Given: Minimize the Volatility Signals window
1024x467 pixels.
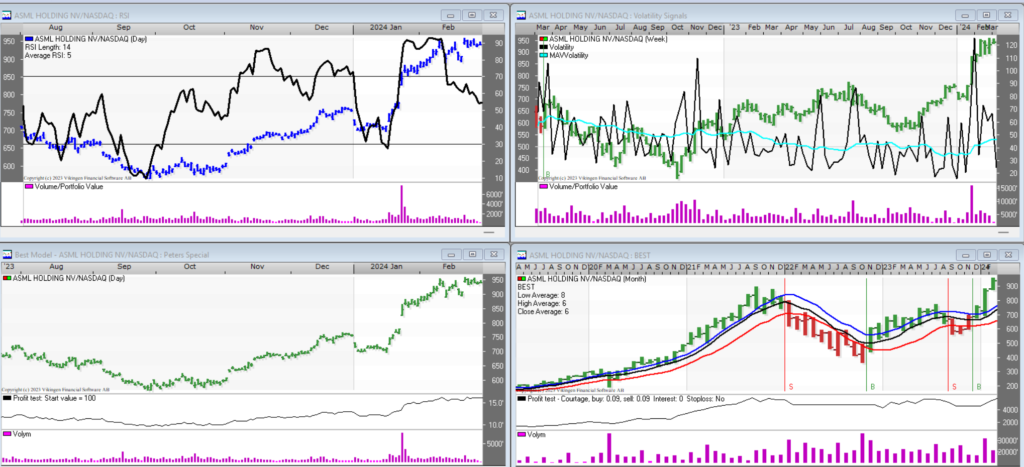Looking at the screenshot, I should pos(965,14).
